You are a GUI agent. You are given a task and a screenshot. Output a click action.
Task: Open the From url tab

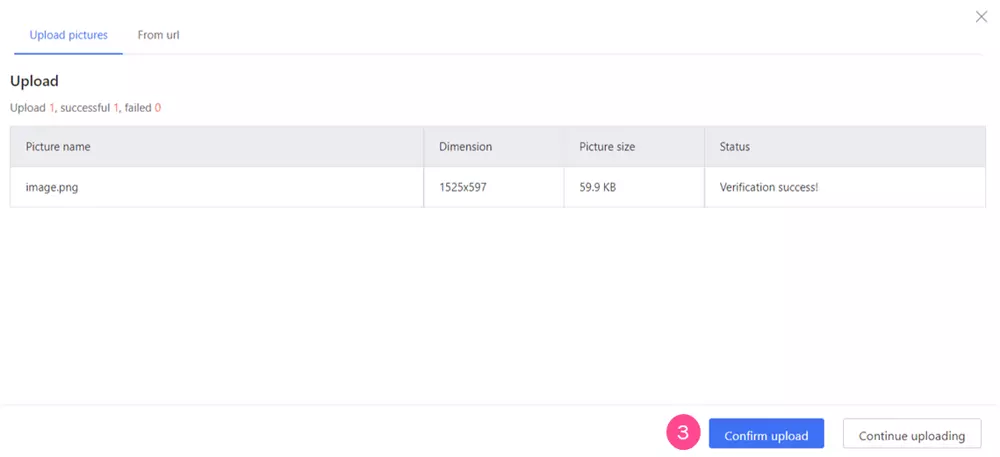pyautogui.click(x=158, y=35)
